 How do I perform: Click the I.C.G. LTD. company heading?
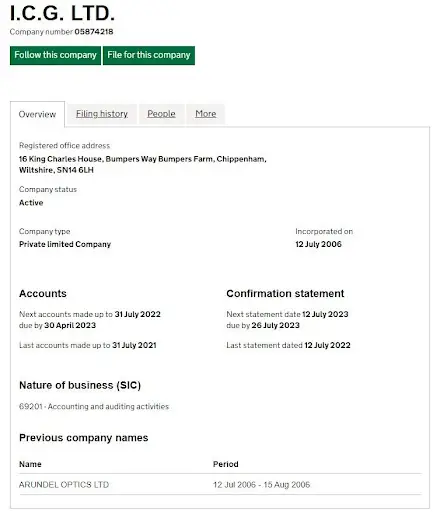[62, 13]
